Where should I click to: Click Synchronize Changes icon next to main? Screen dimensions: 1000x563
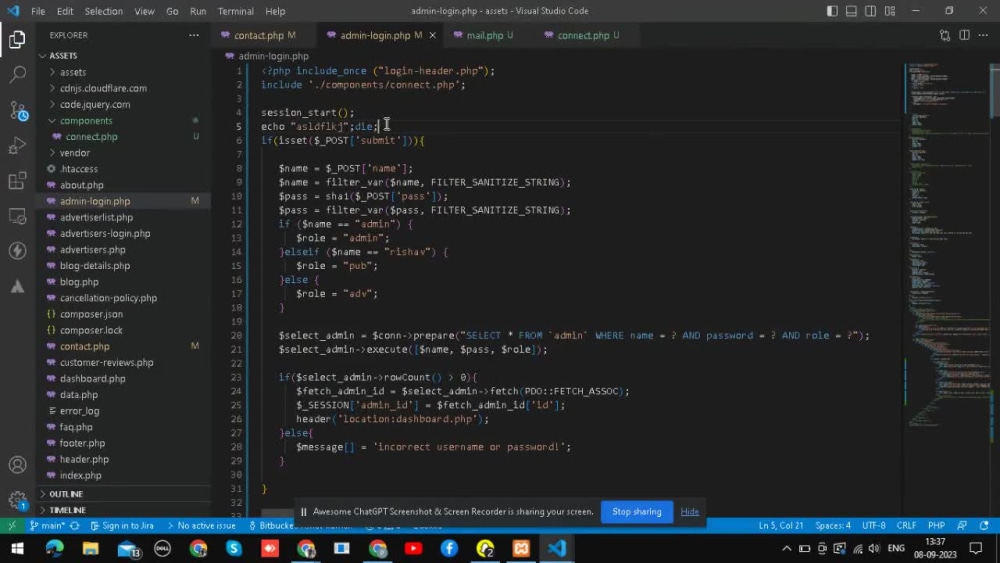pyautogui.click(x=75, y=526)
